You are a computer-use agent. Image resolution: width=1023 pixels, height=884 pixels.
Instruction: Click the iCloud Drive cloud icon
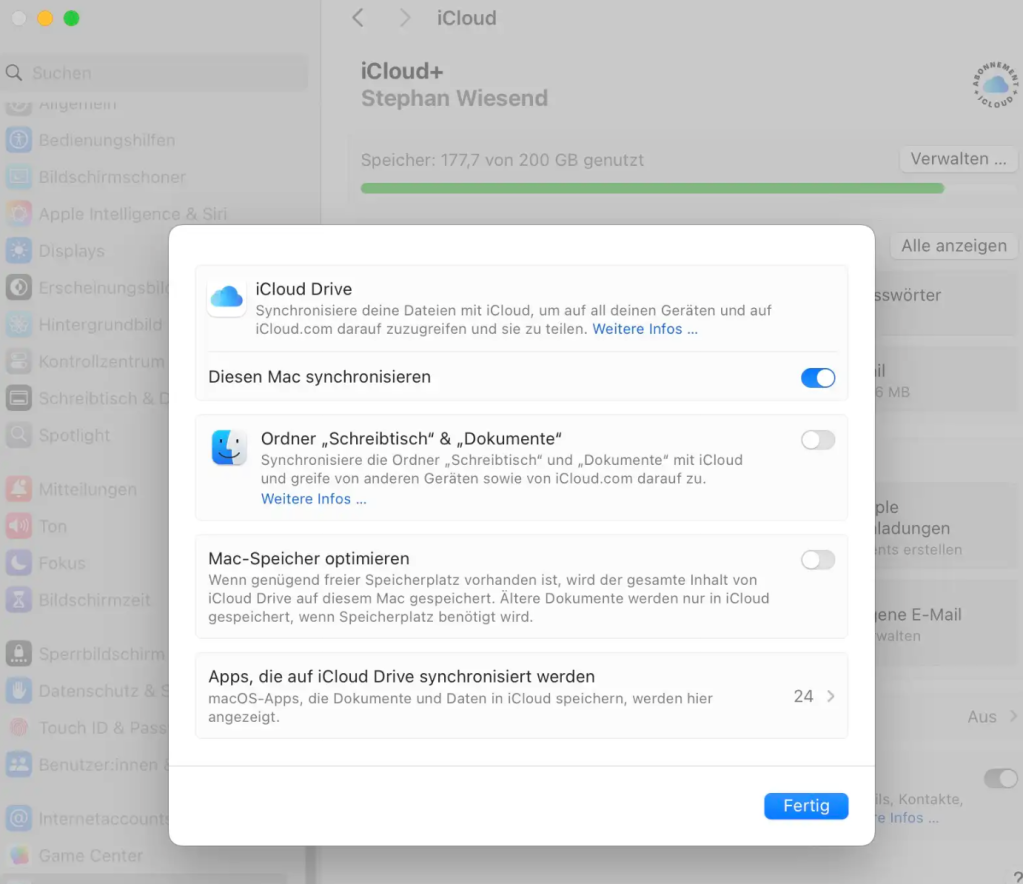coord(226,297)
